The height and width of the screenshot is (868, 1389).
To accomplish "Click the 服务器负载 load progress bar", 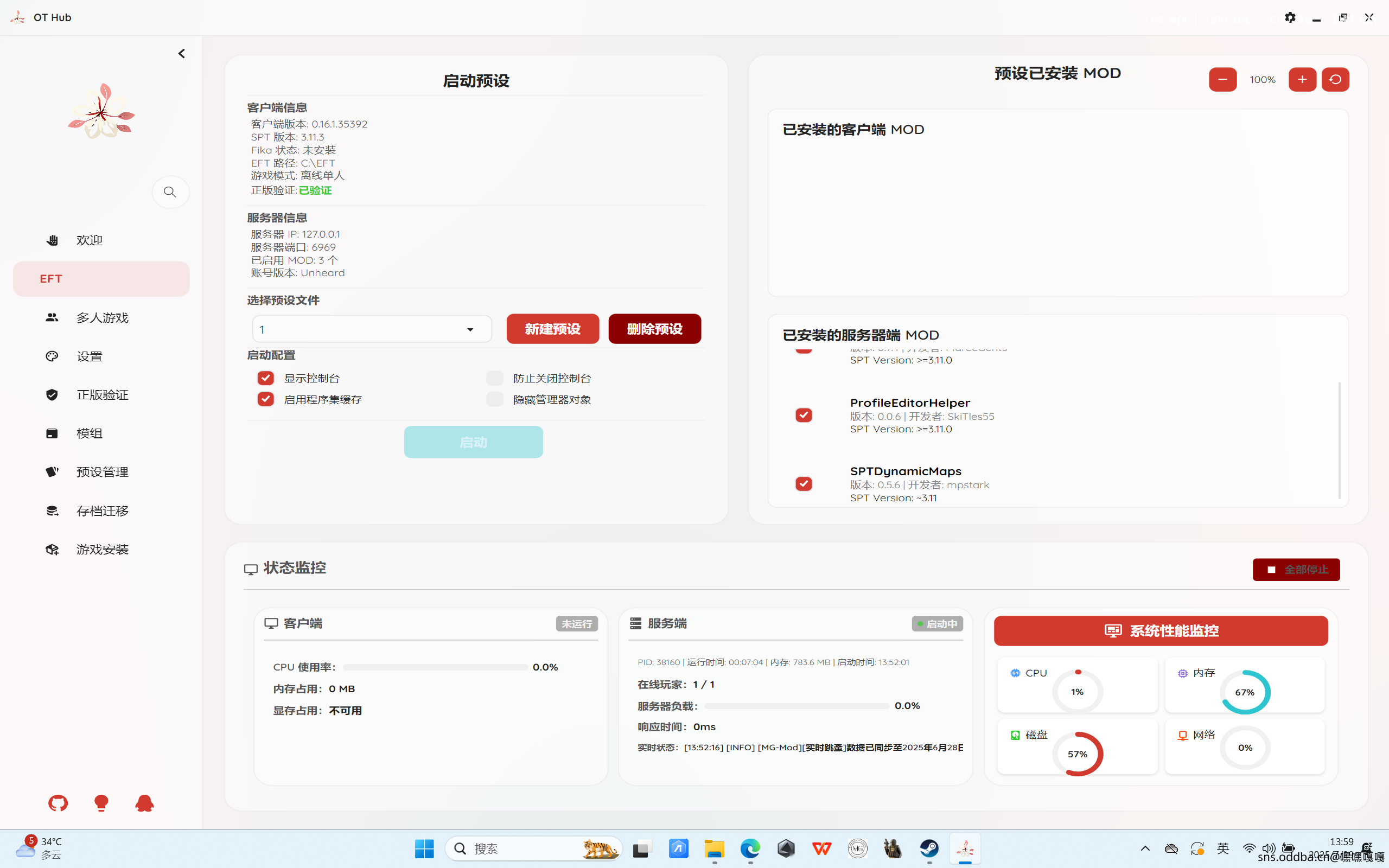I will click(x=797, y=706).
